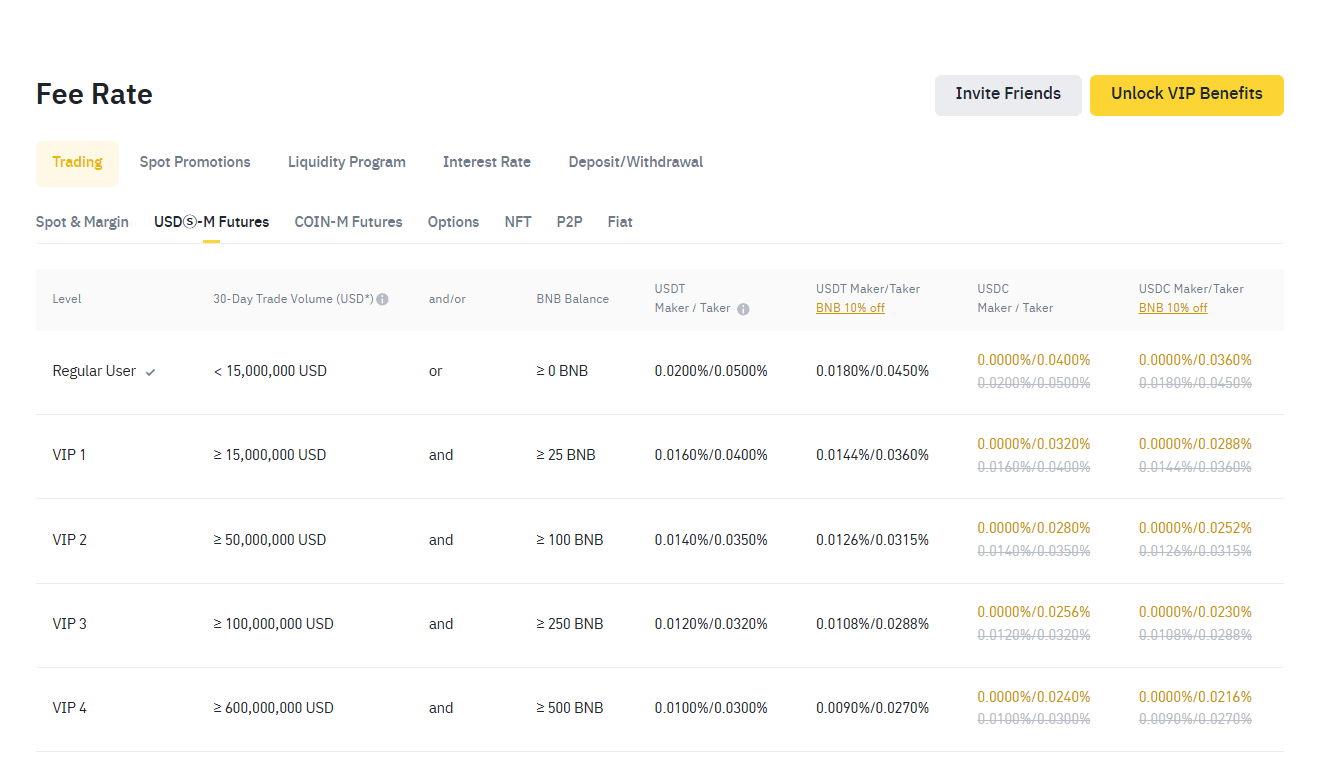Click checkmark icon next to Regular User
The height and width of the screenshot is (767, 1339).
[151, 372]
